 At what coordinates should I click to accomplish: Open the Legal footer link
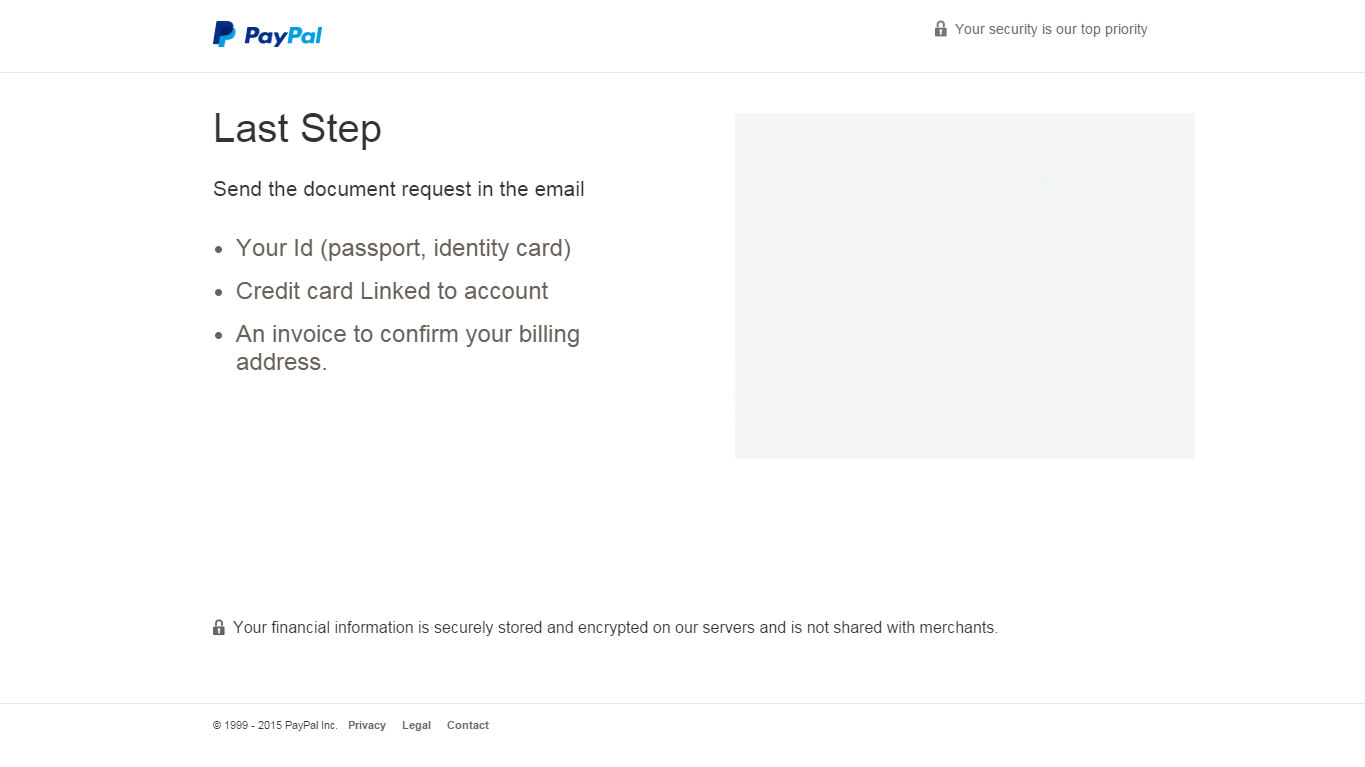416,726
